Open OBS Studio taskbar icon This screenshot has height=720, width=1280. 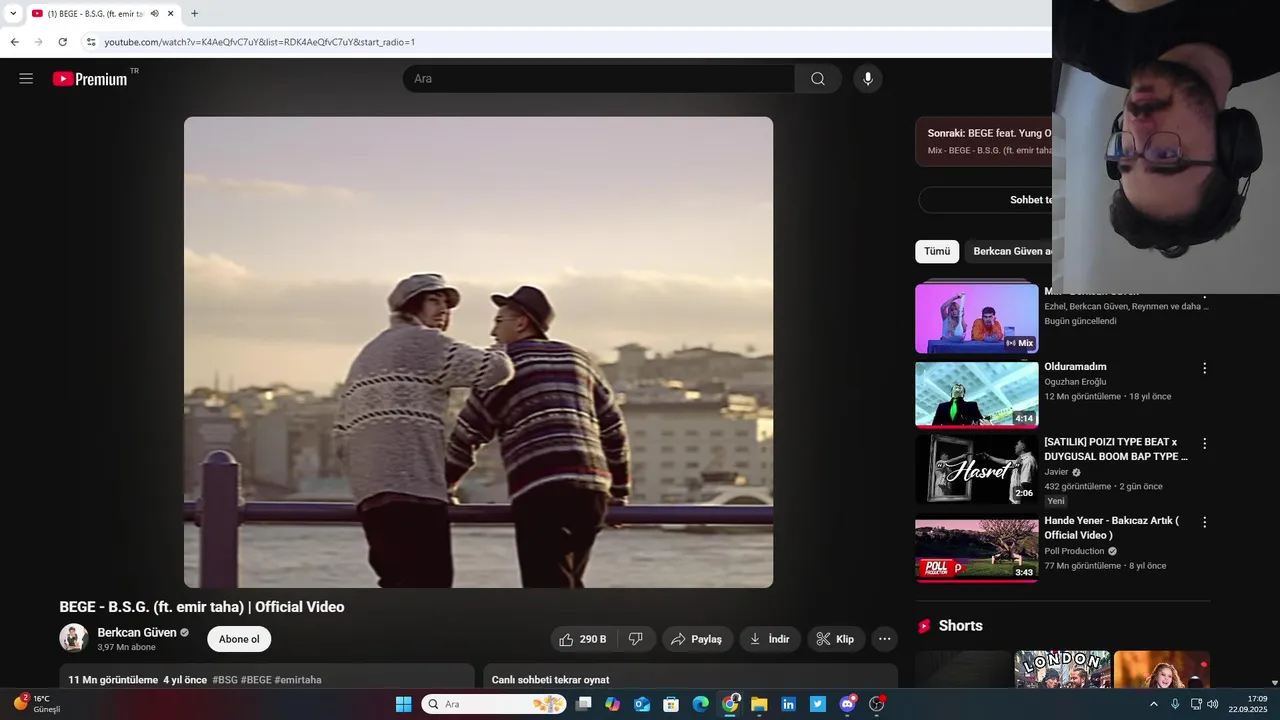pyautogui.click(x=877, y=704)
